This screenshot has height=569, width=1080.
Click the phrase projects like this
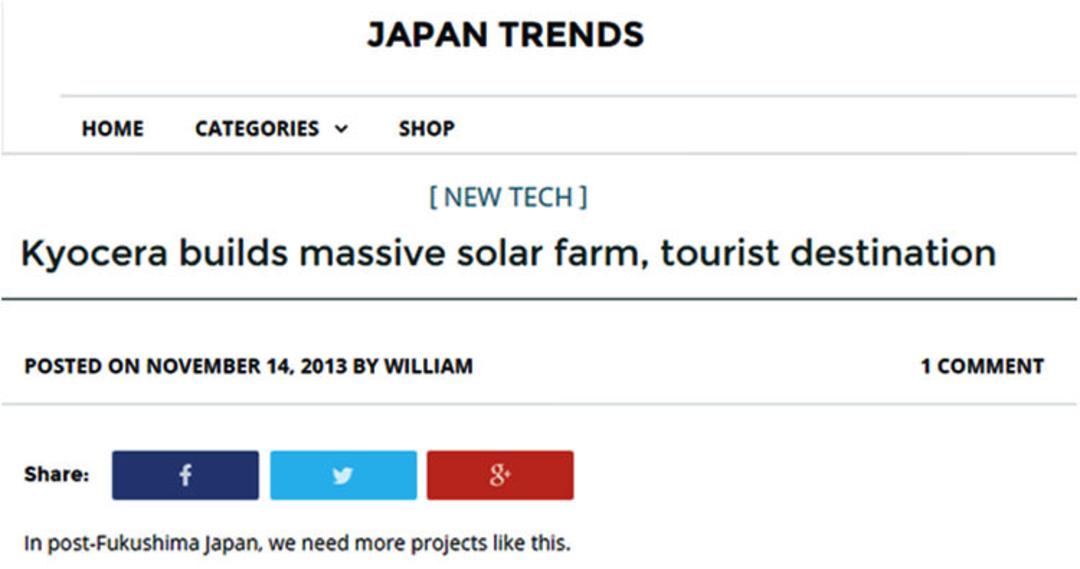click(490, 544)
